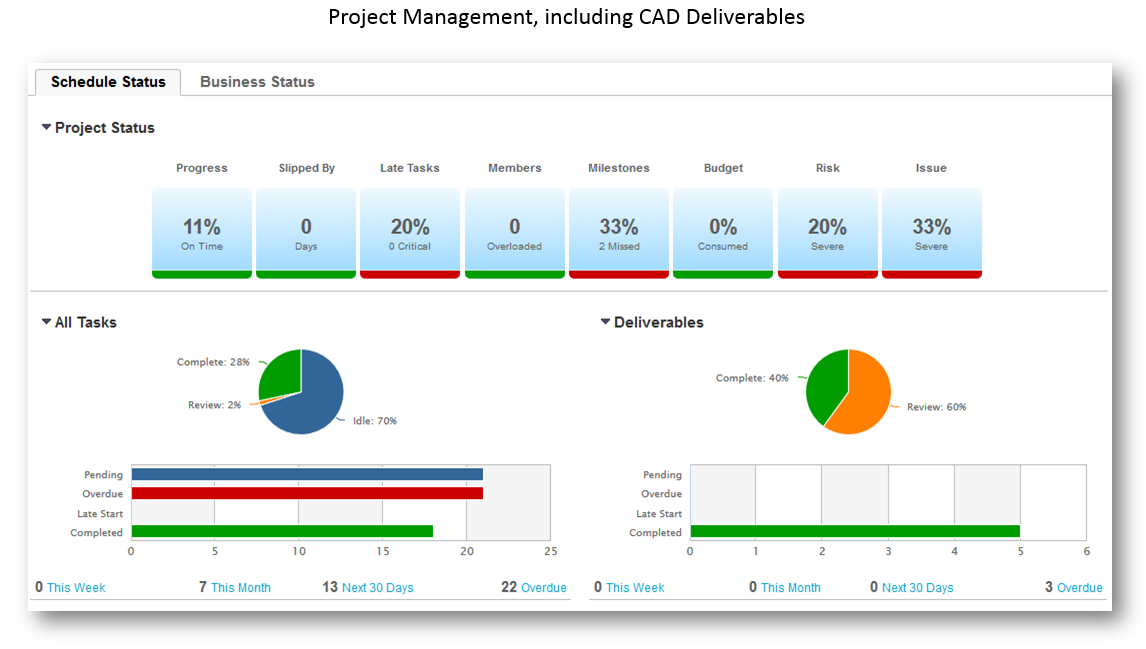Open the Budget 0% Consumed tile

723,232
